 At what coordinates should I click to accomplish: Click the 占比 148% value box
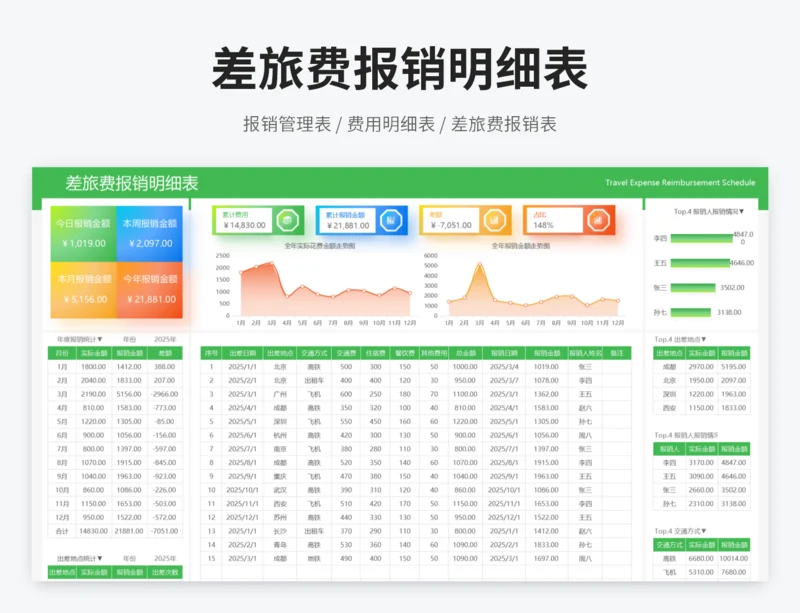554,220
